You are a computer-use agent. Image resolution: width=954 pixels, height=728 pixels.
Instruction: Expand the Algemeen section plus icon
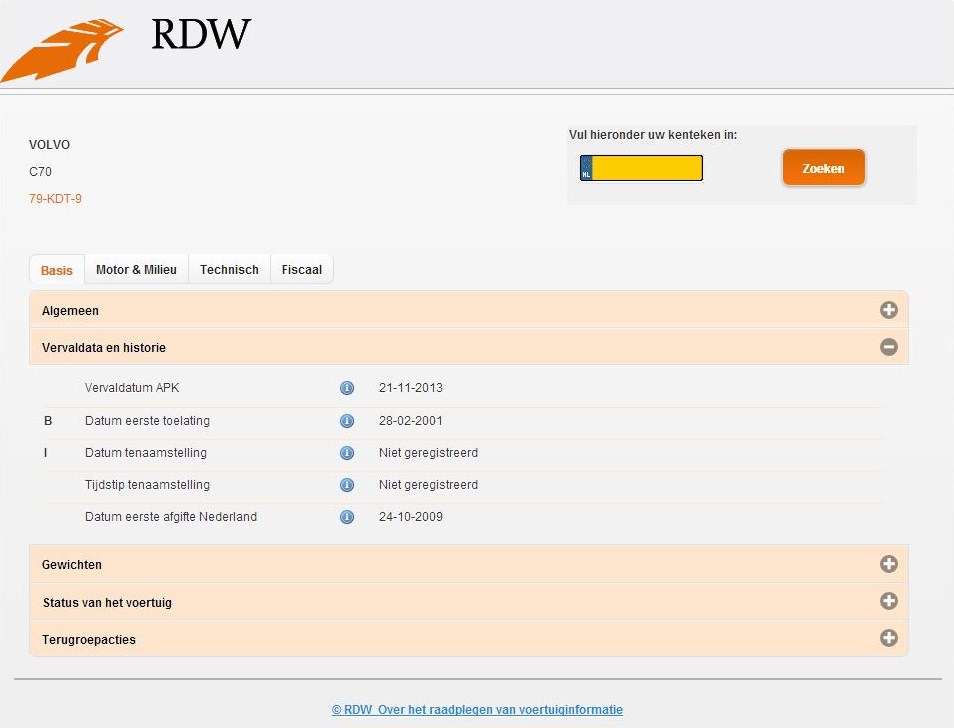pyautogui.click(x=888, y=310)
